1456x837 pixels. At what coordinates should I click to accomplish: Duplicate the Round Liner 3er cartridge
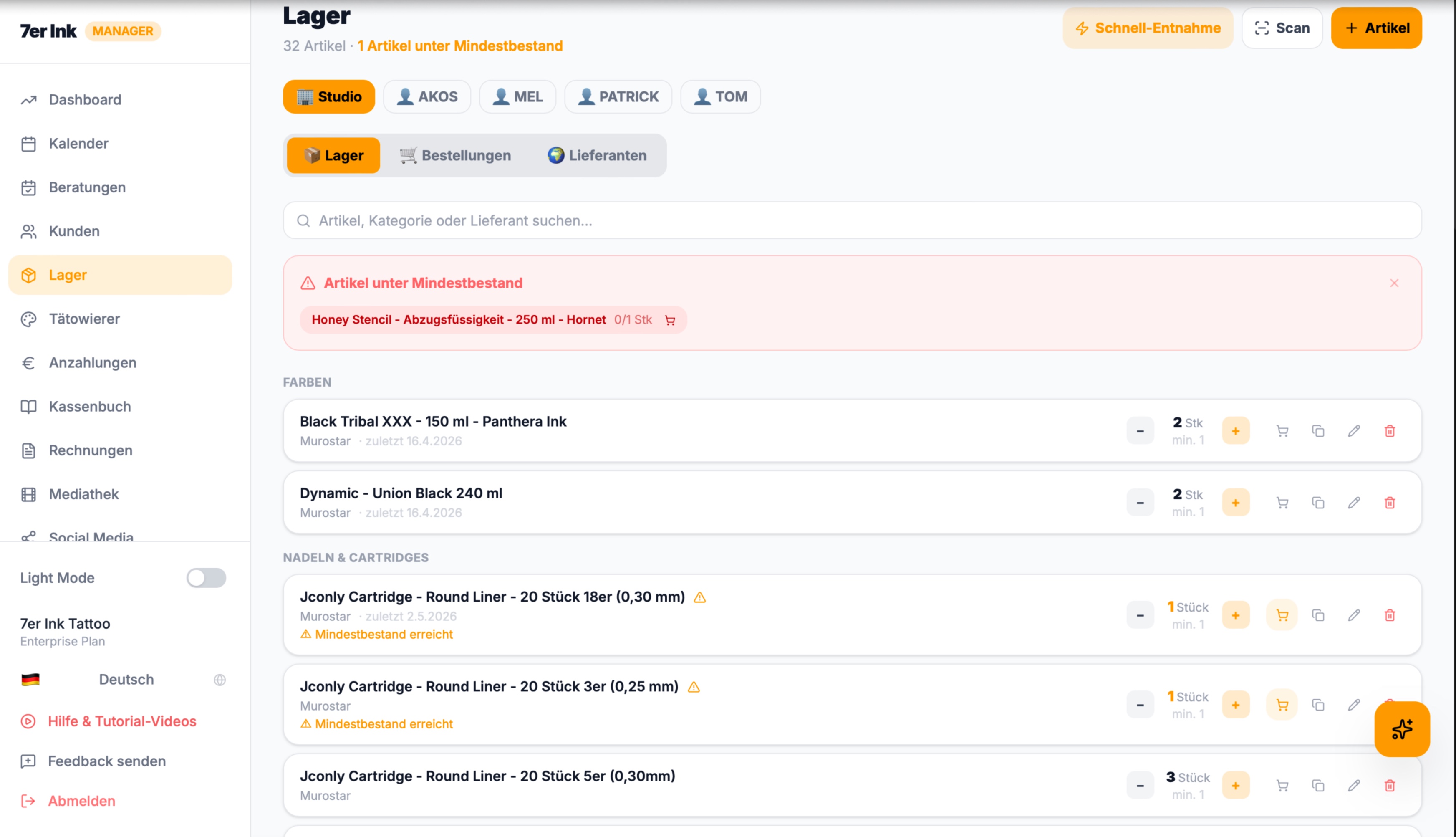coord(1318,706)
